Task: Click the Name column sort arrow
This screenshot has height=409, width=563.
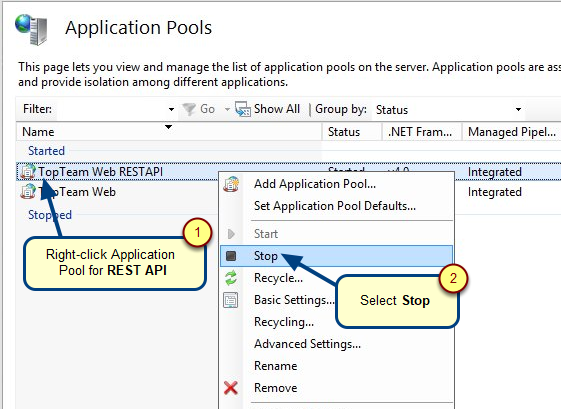Action: [x=168, y=127]
